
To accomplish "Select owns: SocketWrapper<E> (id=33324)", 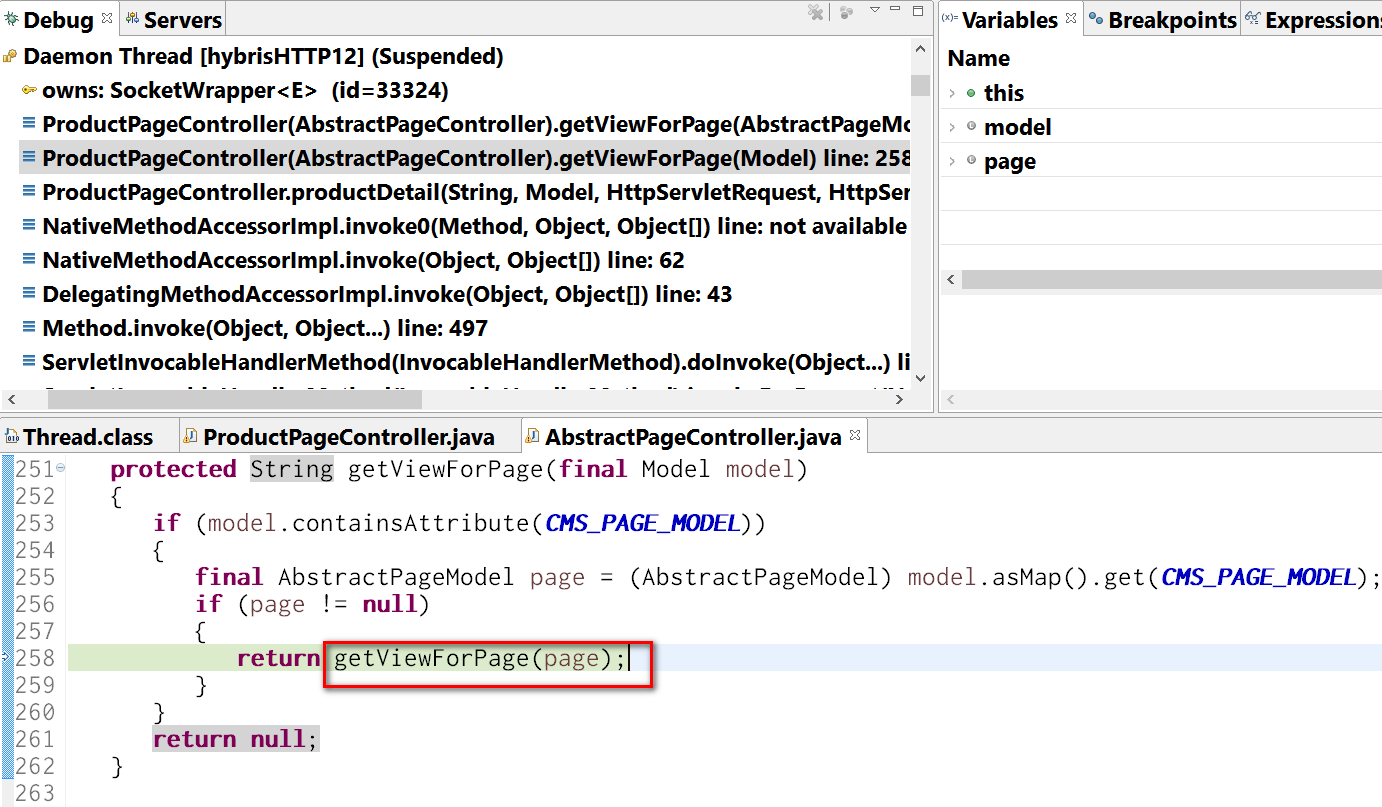I will (x=245, y=90).
